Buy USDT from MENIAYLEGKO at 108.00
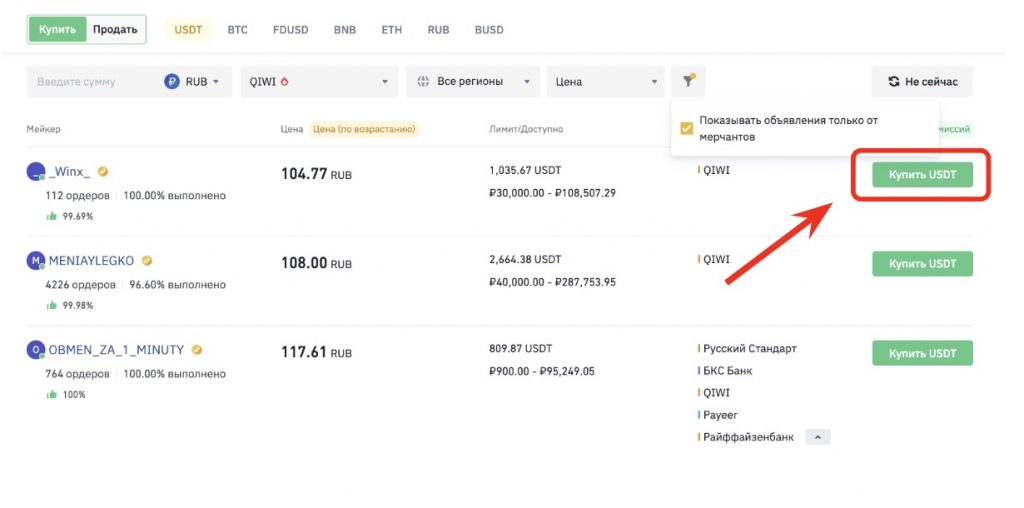 coord(922,264)
